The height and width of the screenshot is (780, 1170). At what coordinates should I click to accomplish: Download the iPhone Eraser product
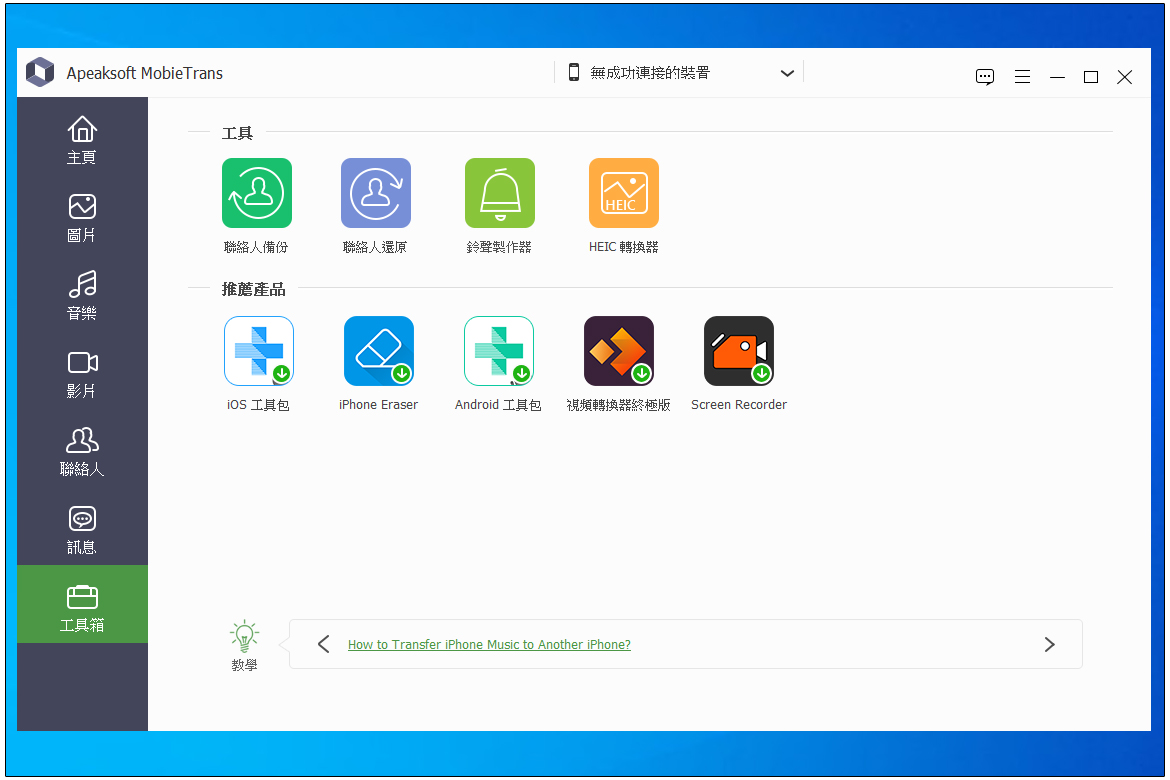pos(378,351)
